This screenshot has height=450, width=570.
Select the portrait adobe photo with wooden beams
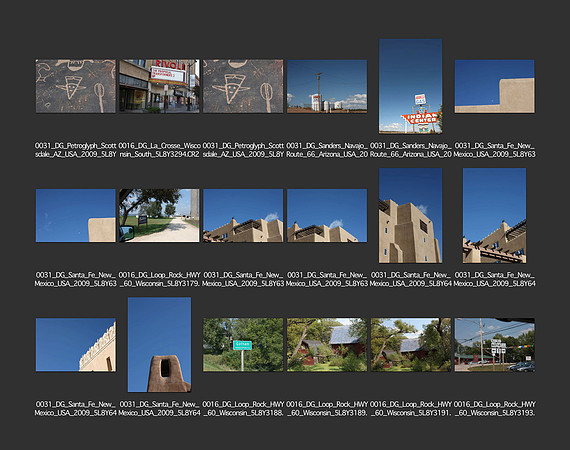pos(494,216)
